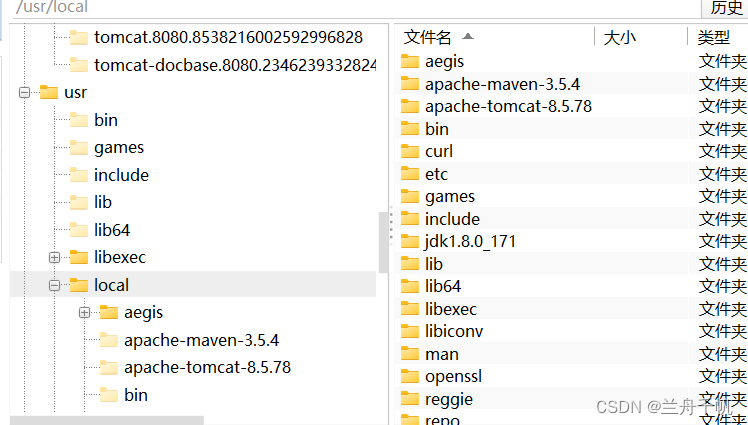
Task: Click apache-tomcat-8.5.78 folder icon in list
Action: pos(410,106)
